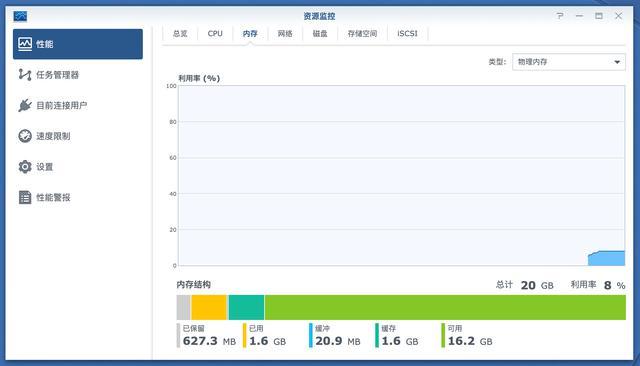Switch to the CPU tab

(215, 33)
